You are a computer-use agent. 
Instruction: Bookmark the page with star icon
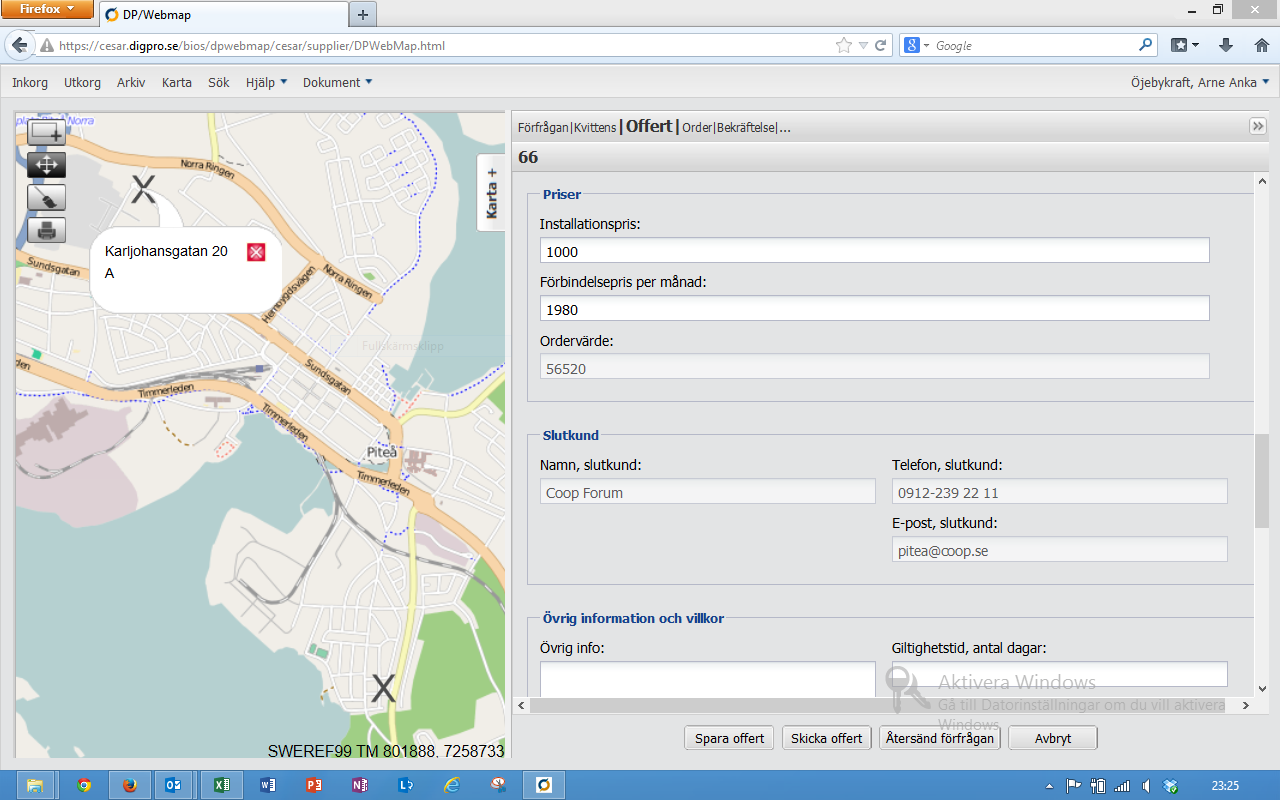coord(844,46)
